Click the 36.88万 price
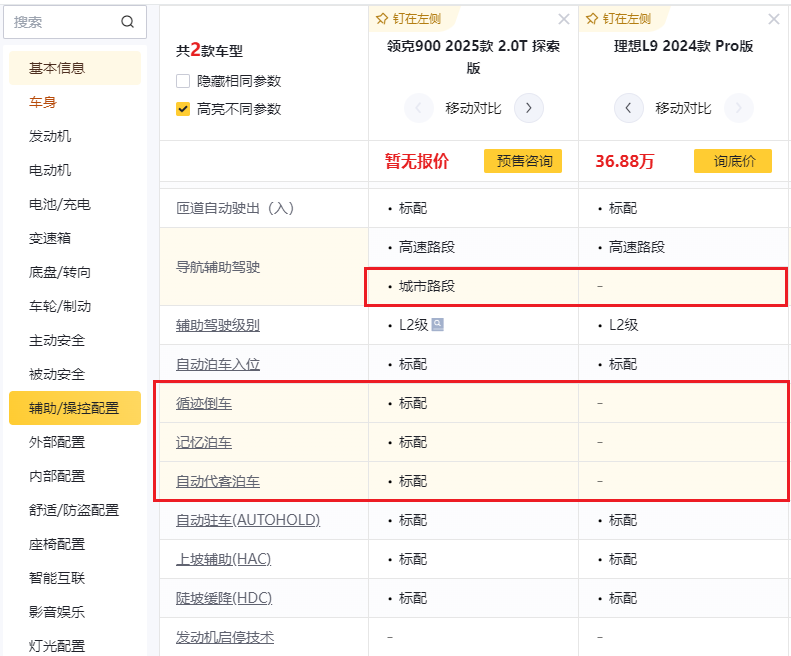Viewport: 791px width, 656px height. pos(625,161)
